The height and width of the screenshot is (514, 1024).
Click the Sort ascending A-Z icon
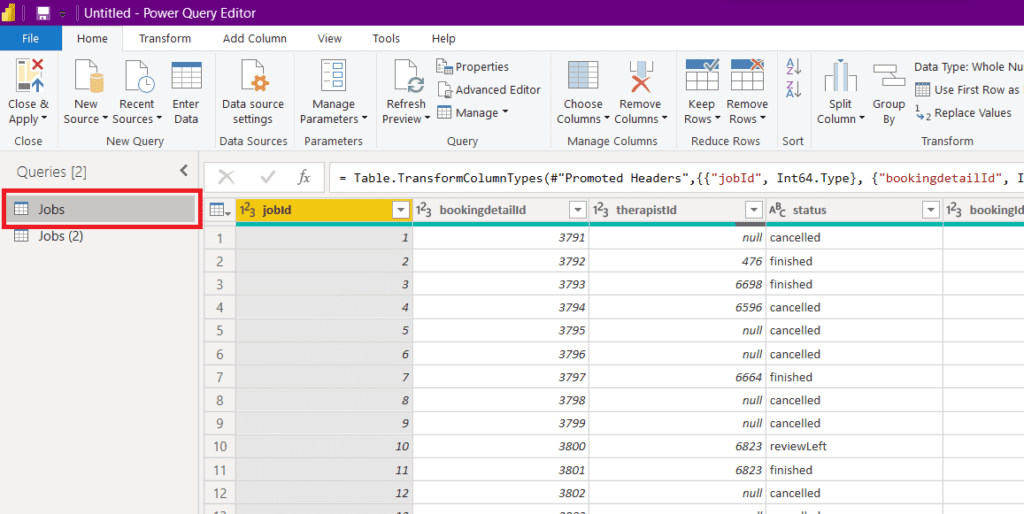pos(794,67)
